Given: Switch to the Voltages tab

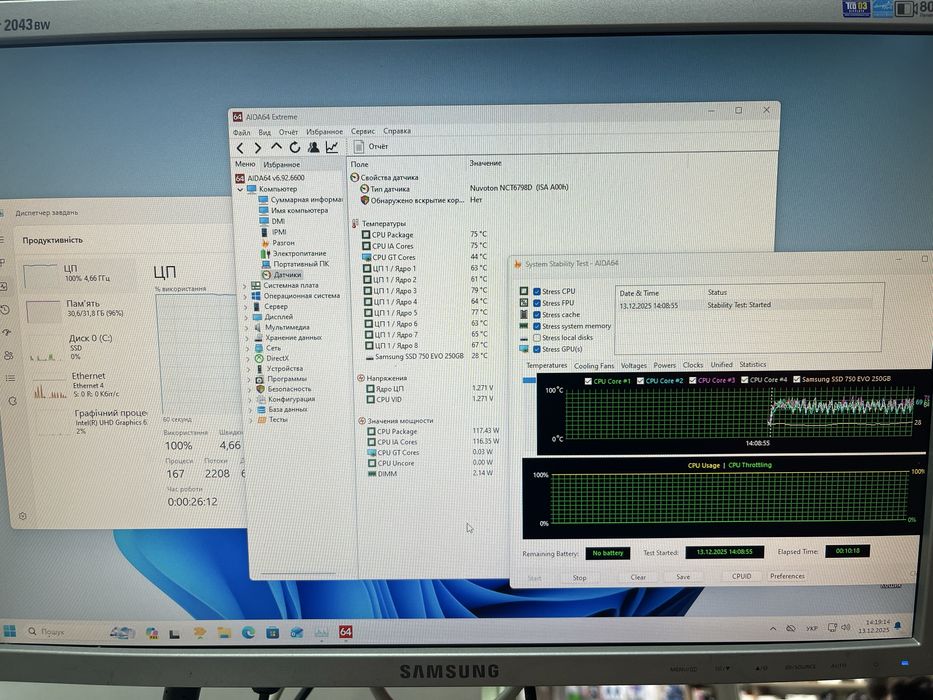Looking at the screenshot, I should click(633, 365).
